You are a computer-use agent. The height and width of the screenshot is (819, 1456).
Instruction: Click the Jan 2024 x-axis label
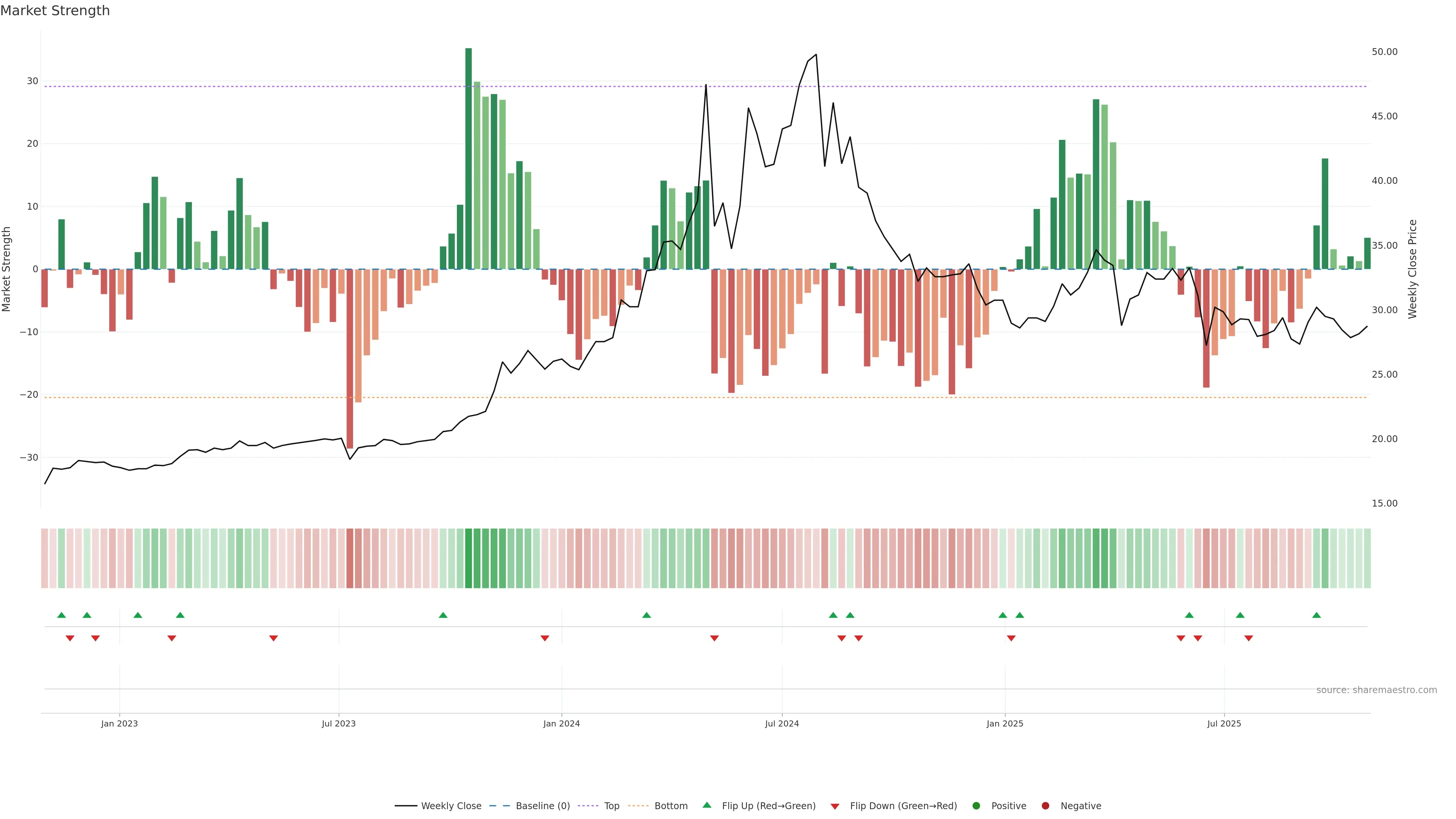pyautogui.click(x=561, y=723)
